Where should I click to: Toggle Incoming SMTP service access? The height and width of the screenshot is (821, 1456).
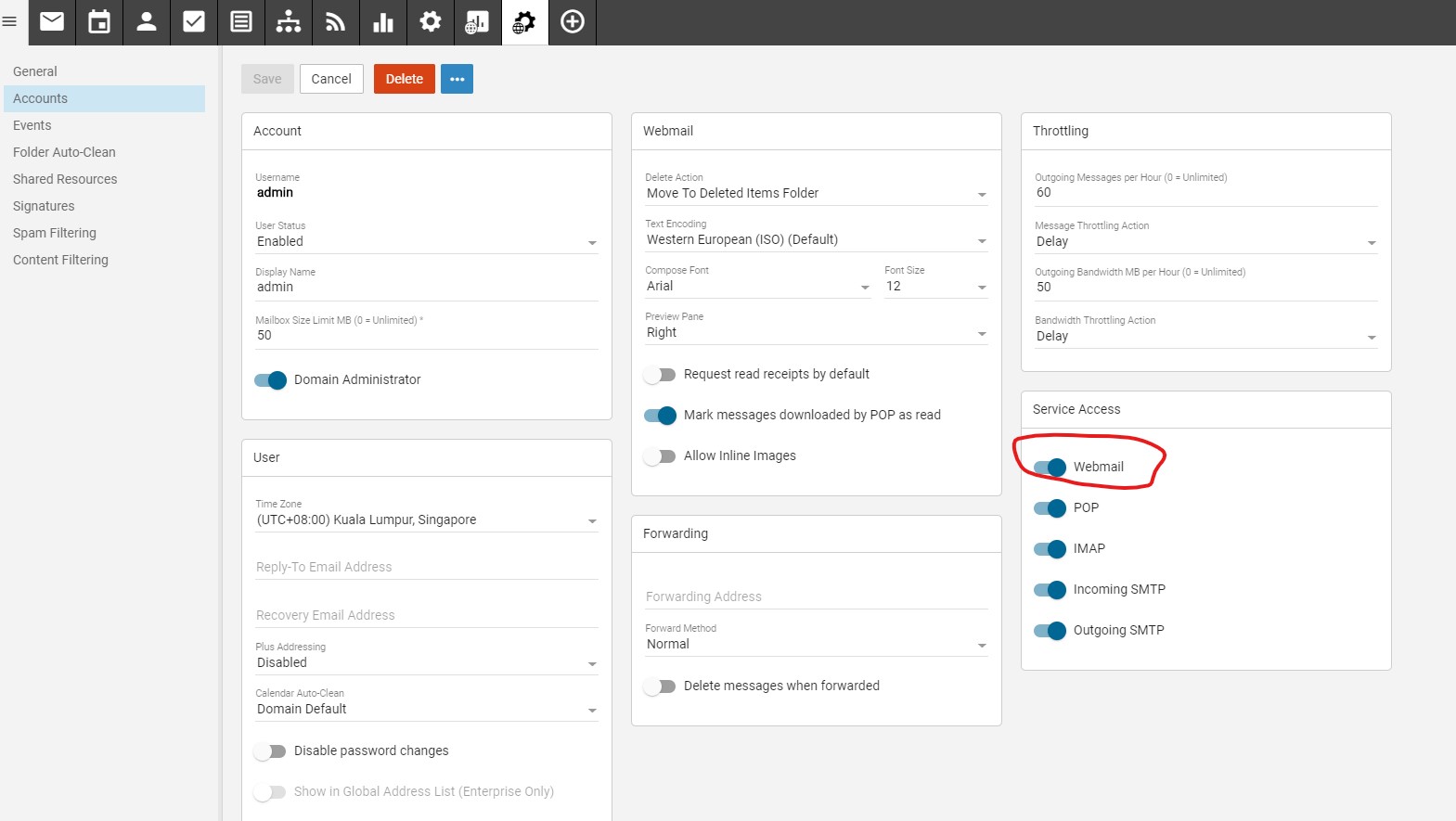[1050, 590]
